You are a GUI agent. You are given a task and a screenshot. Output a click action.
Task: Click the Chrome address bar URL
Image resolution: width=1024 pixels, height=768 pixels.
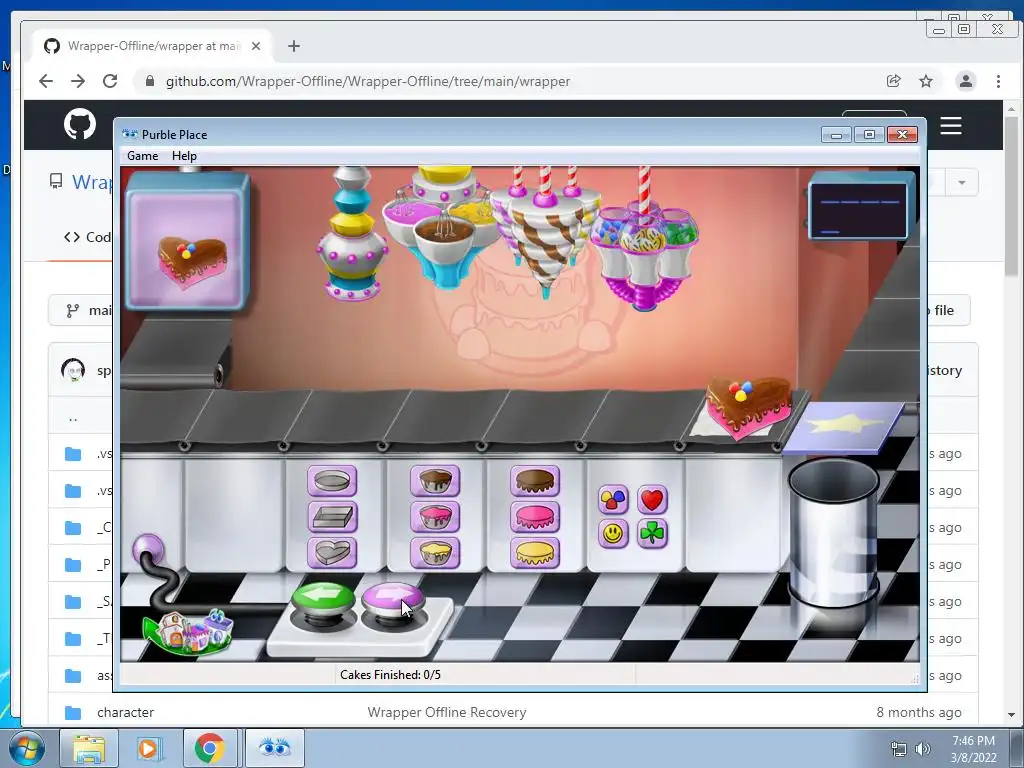click(368, 82)
